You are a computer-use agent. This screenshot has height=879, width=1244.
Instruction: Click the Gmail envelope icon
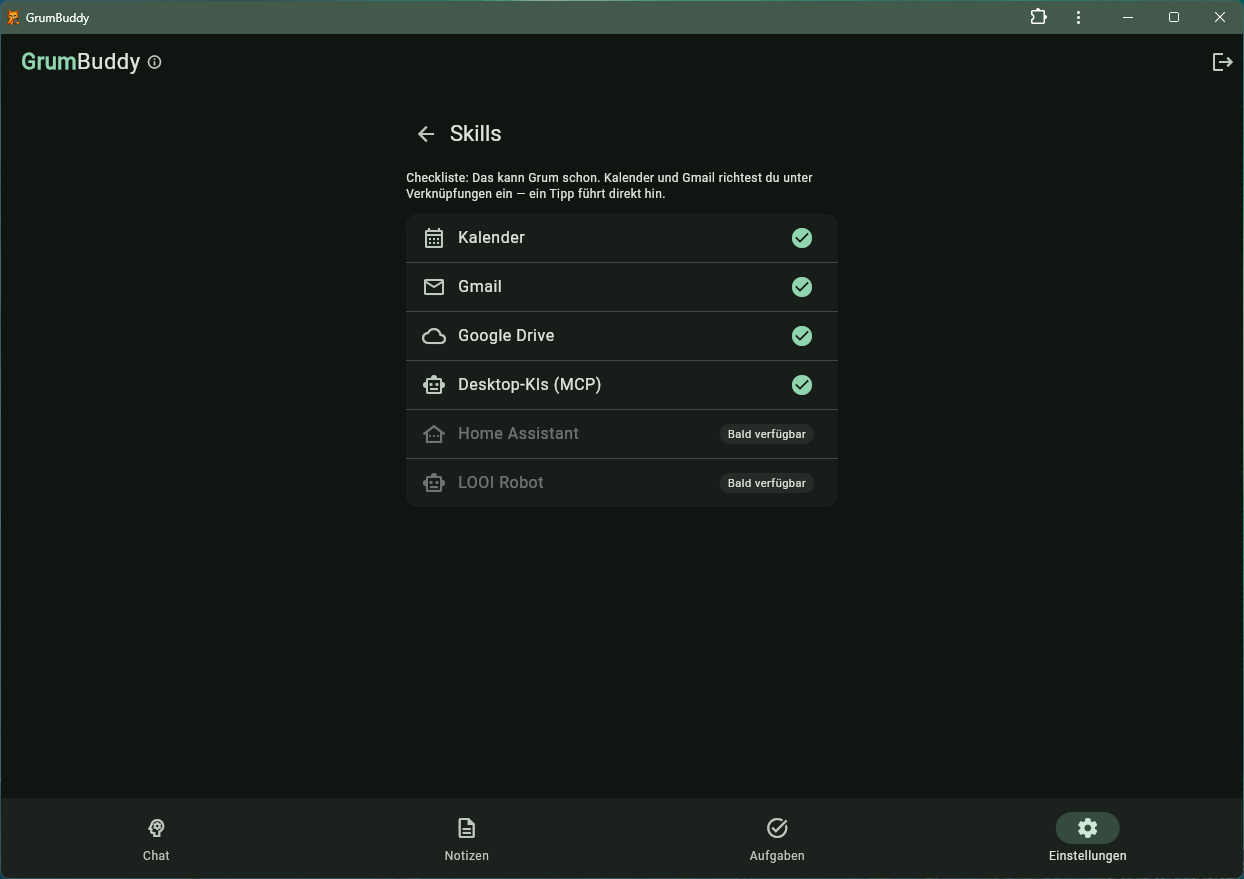(x=434, y=287)
